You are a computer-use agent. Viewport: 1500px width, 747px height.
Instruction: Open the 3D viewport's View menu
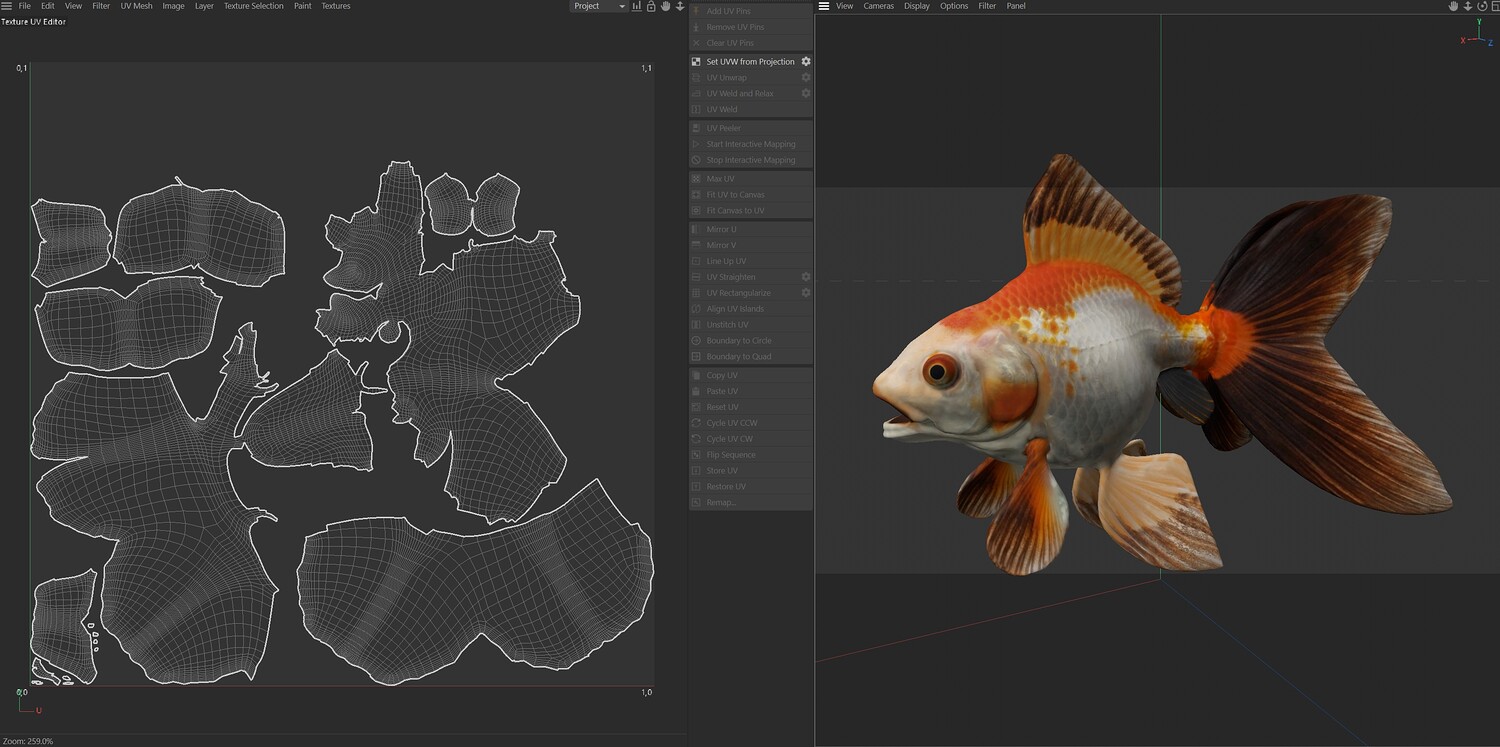pos(845,6)
